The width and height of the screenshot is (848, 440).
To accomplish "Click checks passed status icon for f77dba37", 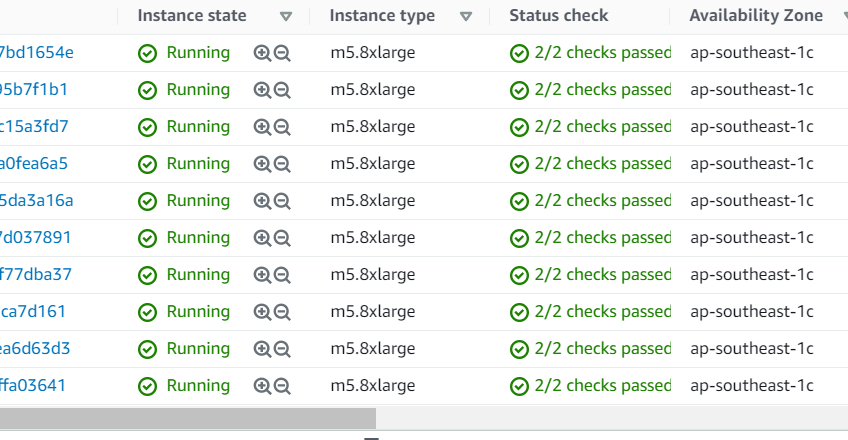I will tap(519, 276).
